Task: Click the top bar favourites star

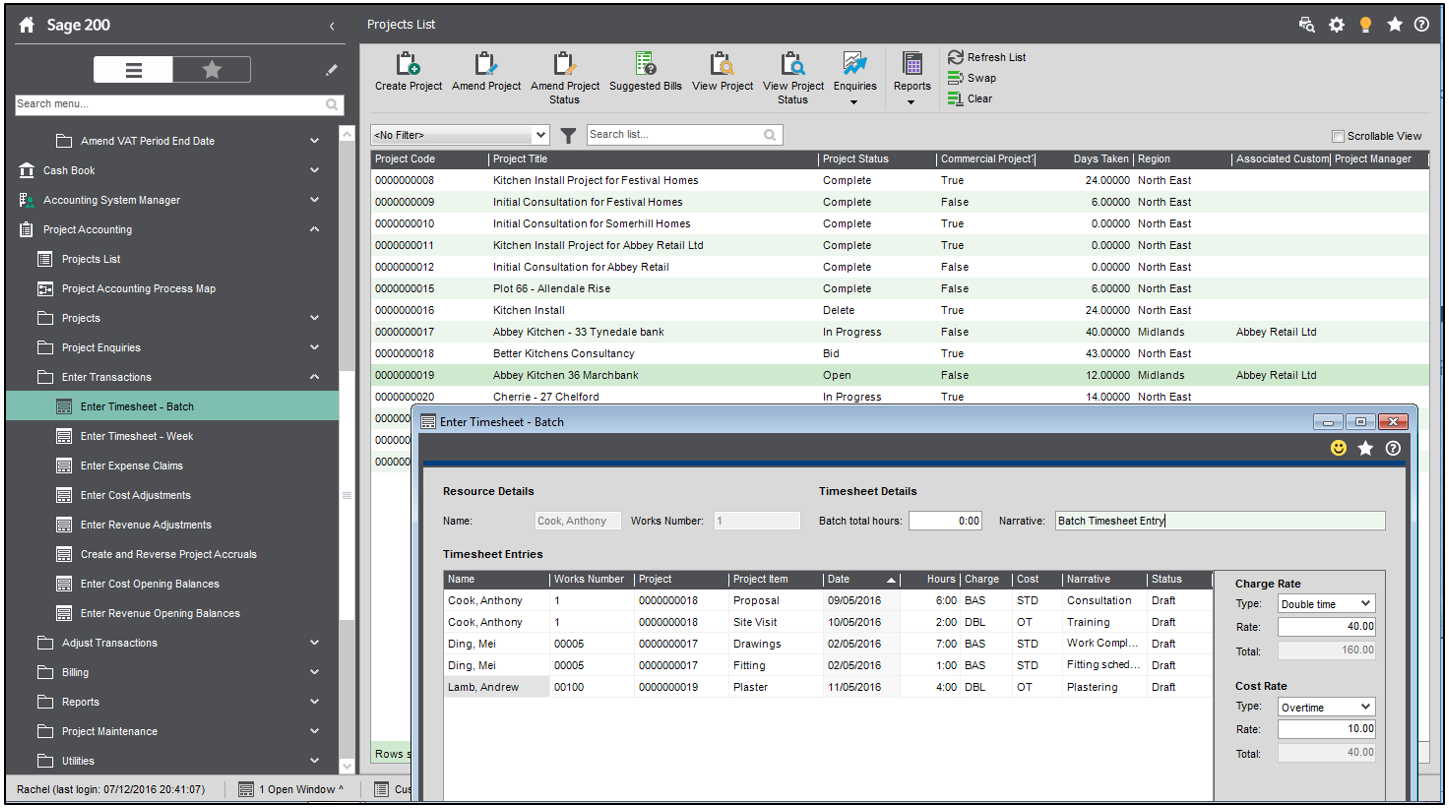Action: tap(1395, 25)
